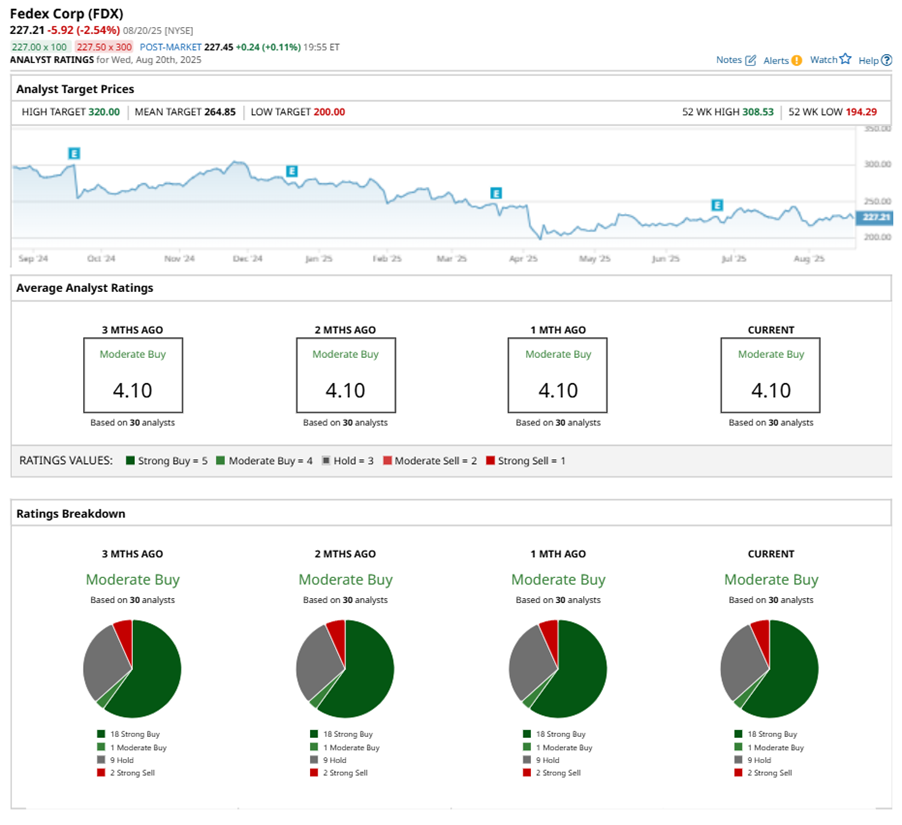The height and width of the screenshot is (825, 902).
Task: Click the 52 WK LOW 194.29 value
Action: click(x=861, y=112)
